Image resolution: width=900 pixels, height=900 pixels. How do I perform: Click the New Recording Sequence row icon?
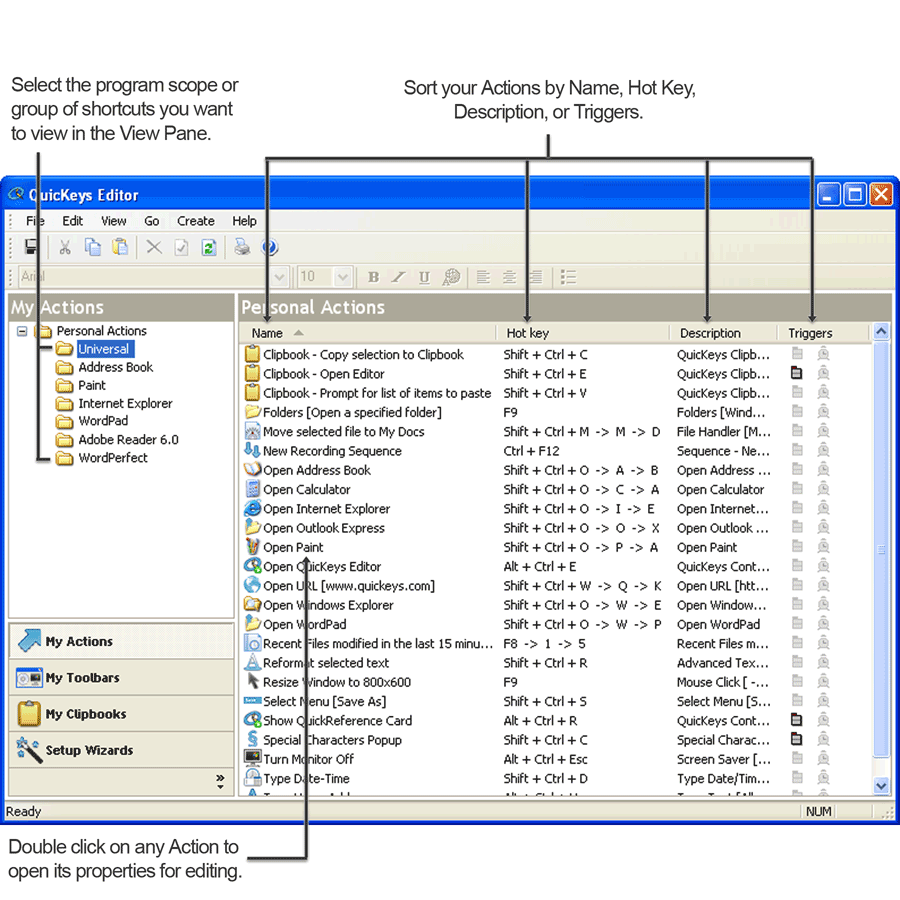coord(252,451)
